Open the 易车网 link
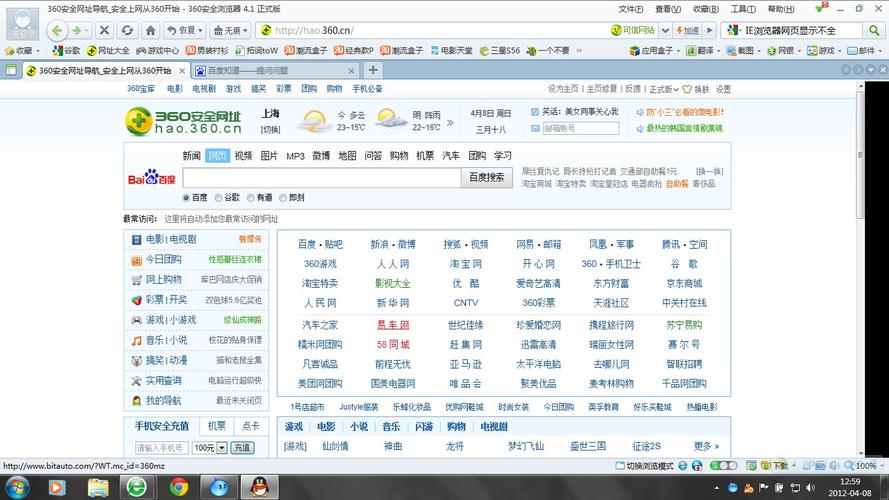Viewport: 889px width, 500px height. point(393,325)
